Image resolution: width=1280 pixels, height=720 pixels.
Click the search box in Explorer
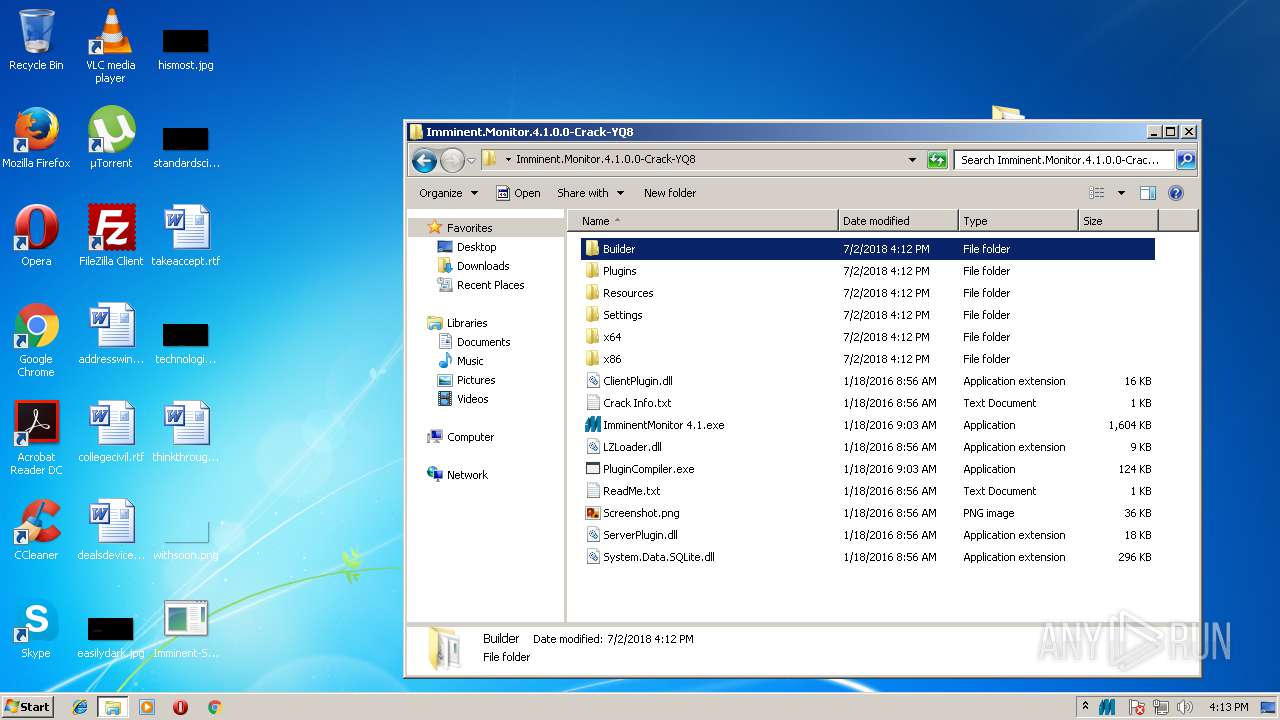[1063, 160]
